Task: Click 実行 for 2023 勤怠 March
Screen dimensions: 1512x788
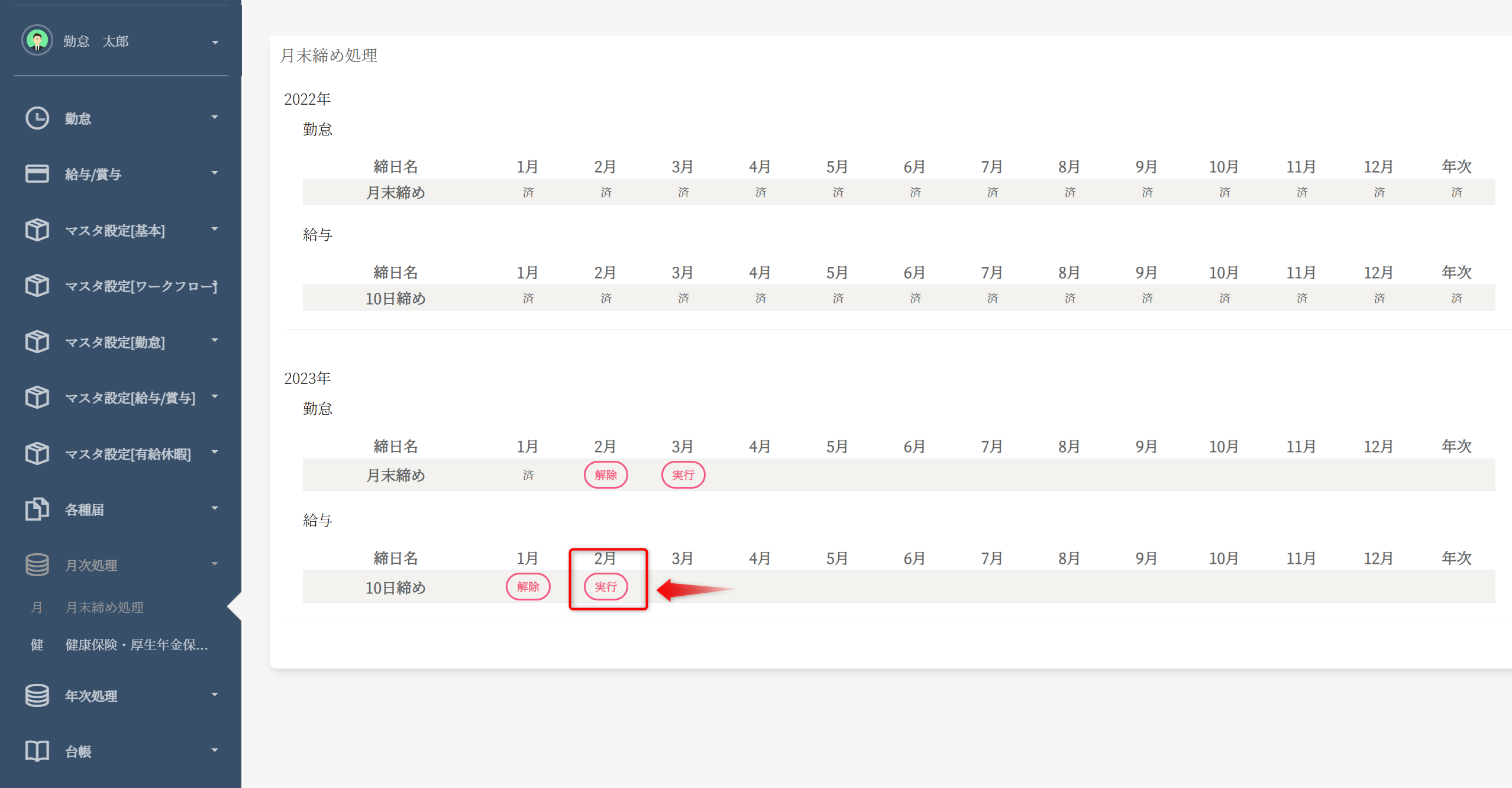Action: point(683,475)
